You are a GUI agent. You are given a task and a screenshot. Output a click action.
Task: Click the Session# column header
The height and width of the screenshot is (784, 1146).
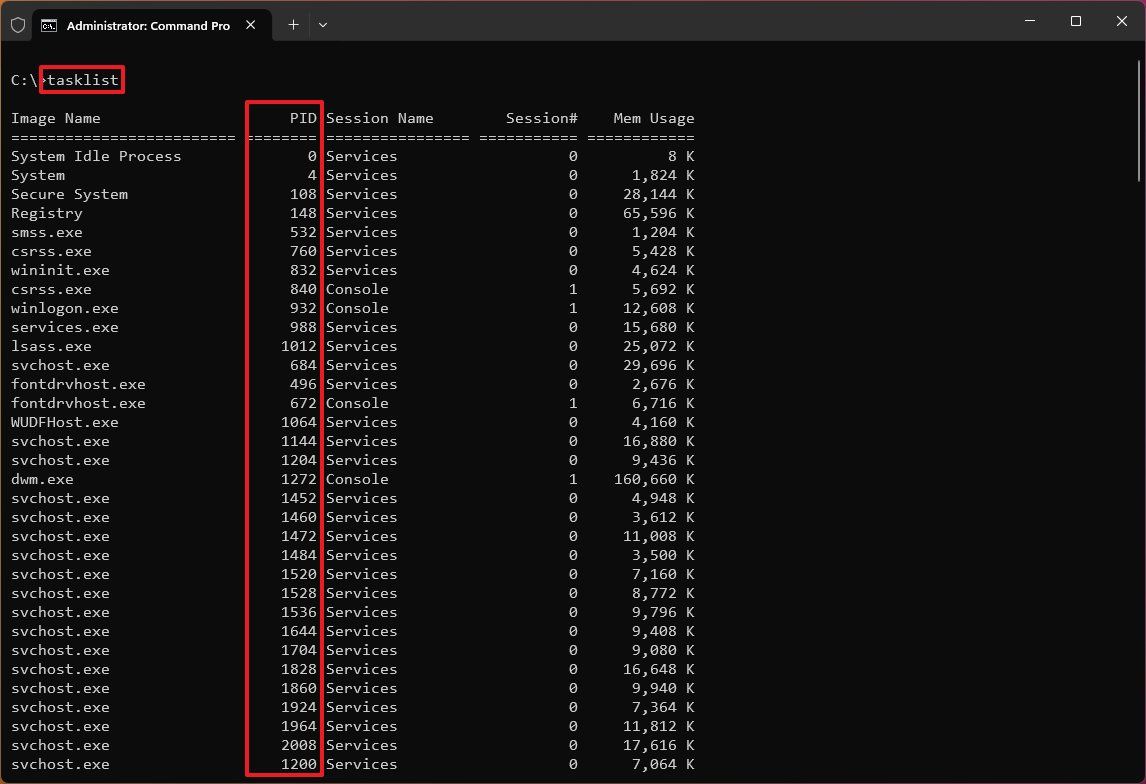[x=542, y=117]
